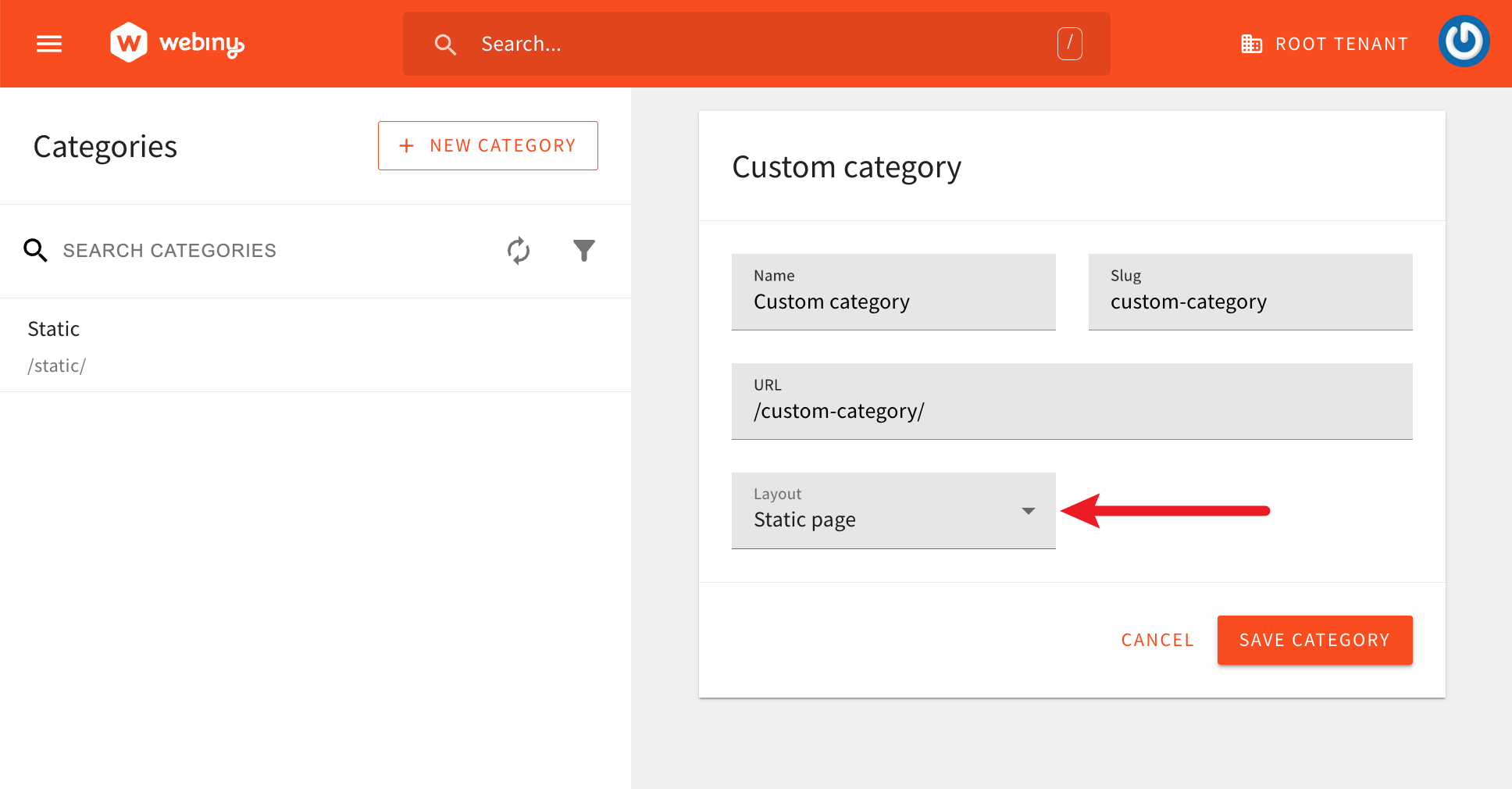Refresh the categories list
The image size is (1512, 789).
coord(519,251)
